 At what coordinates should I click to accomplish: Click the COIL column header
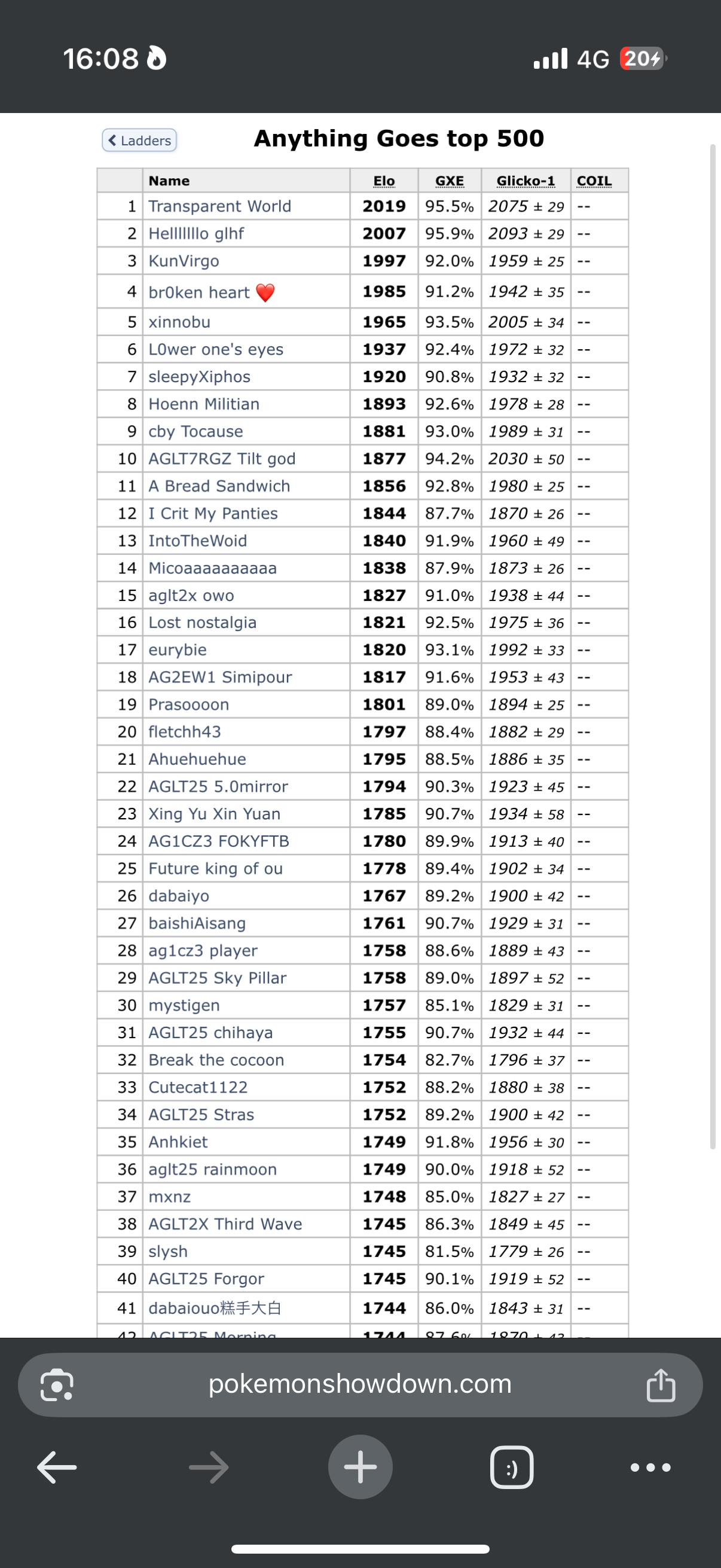click(x=594, y=181)
